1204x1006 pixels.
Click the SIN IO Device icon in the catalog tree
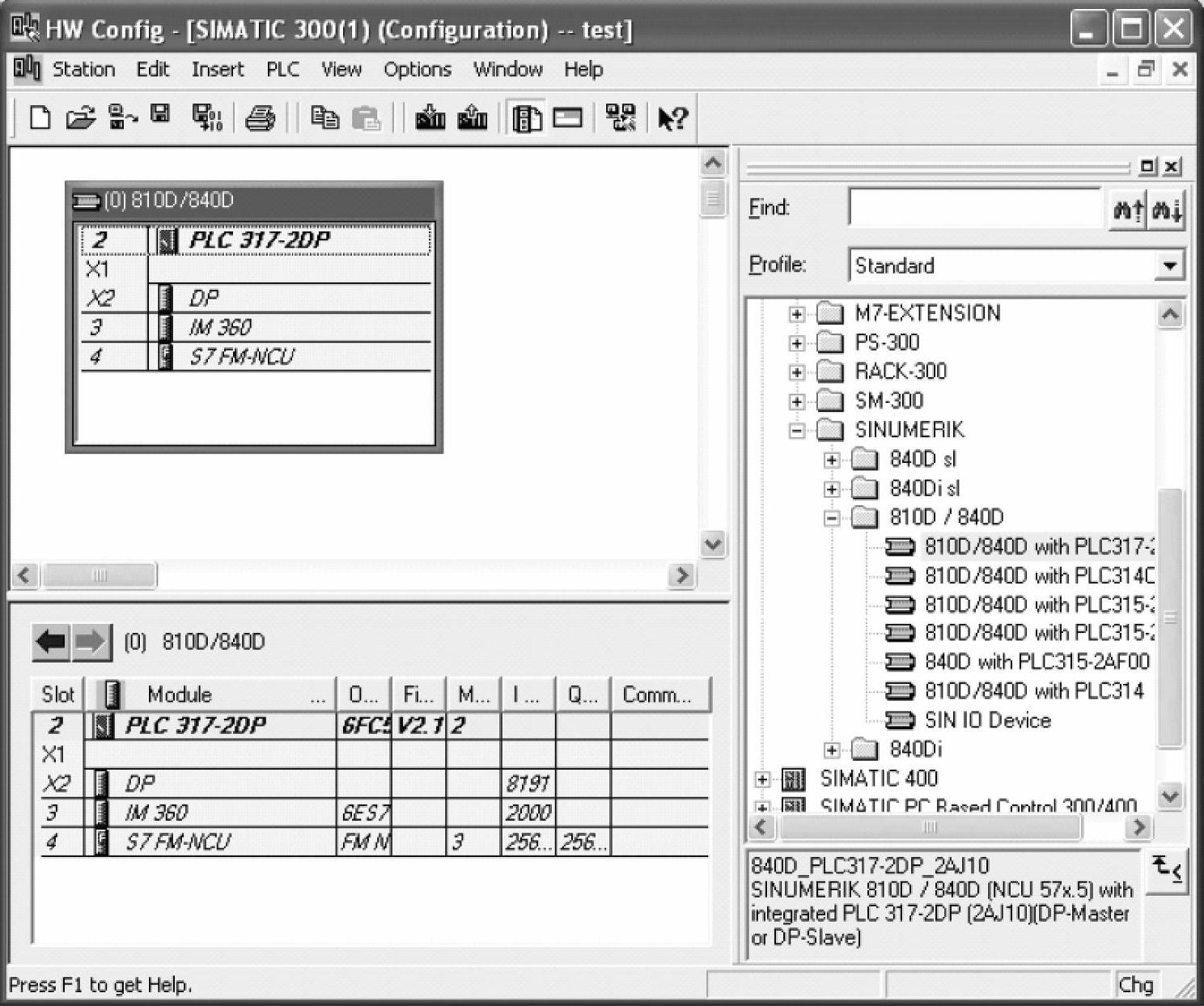(900, 720)
